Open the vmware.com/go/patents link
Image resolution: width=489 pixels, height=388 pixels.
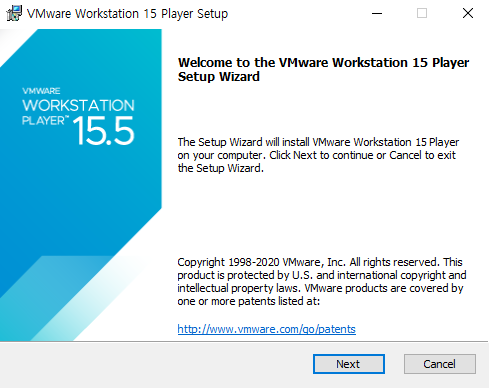coord(266,329)
